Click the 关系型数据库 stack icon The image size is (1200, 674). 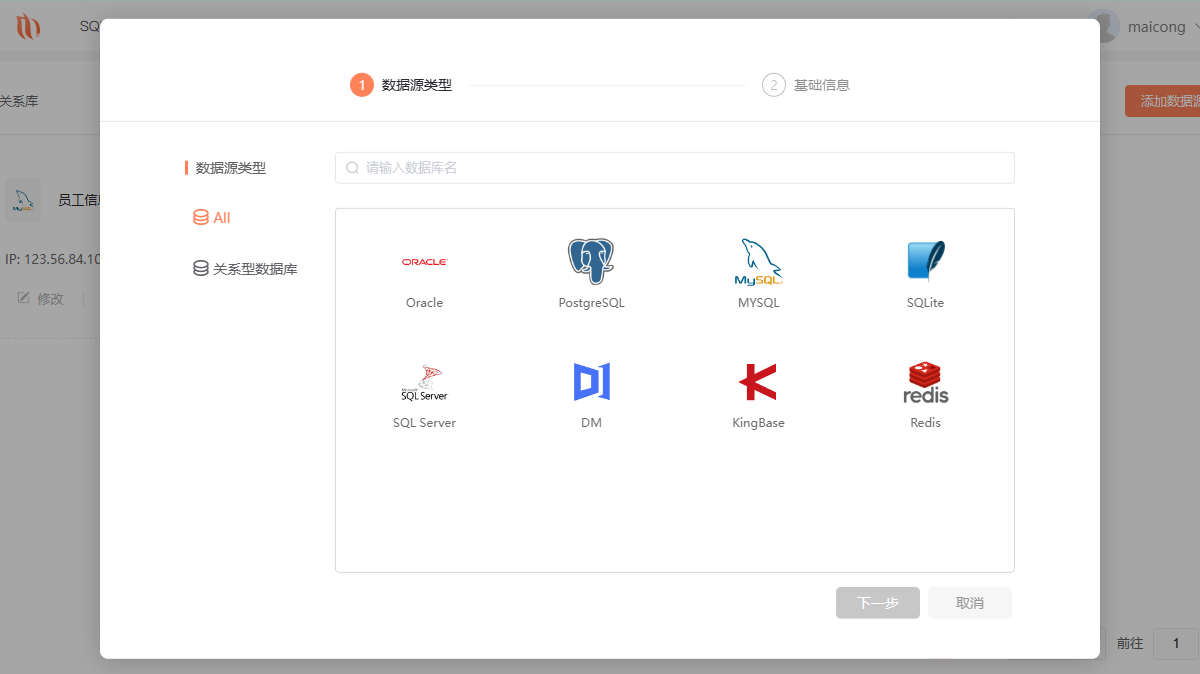pyautogui.click(x=201, y=268)
